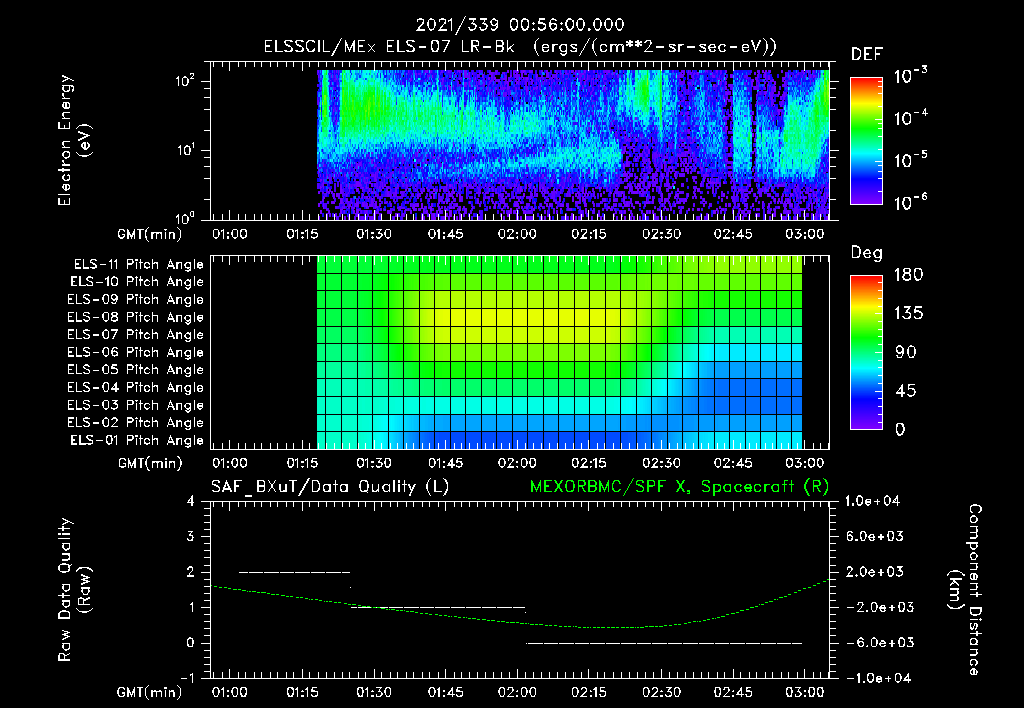
Task: Select the 45 value on Deg scale
Action: [906, 391]
